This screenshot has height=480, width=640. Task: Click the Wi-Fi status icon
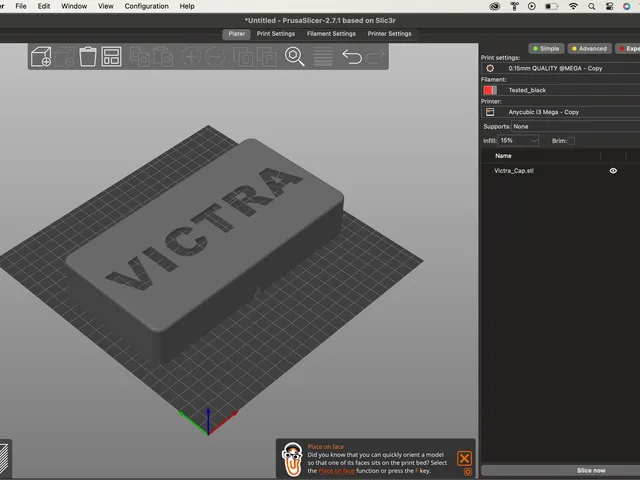tap(573, 6)
